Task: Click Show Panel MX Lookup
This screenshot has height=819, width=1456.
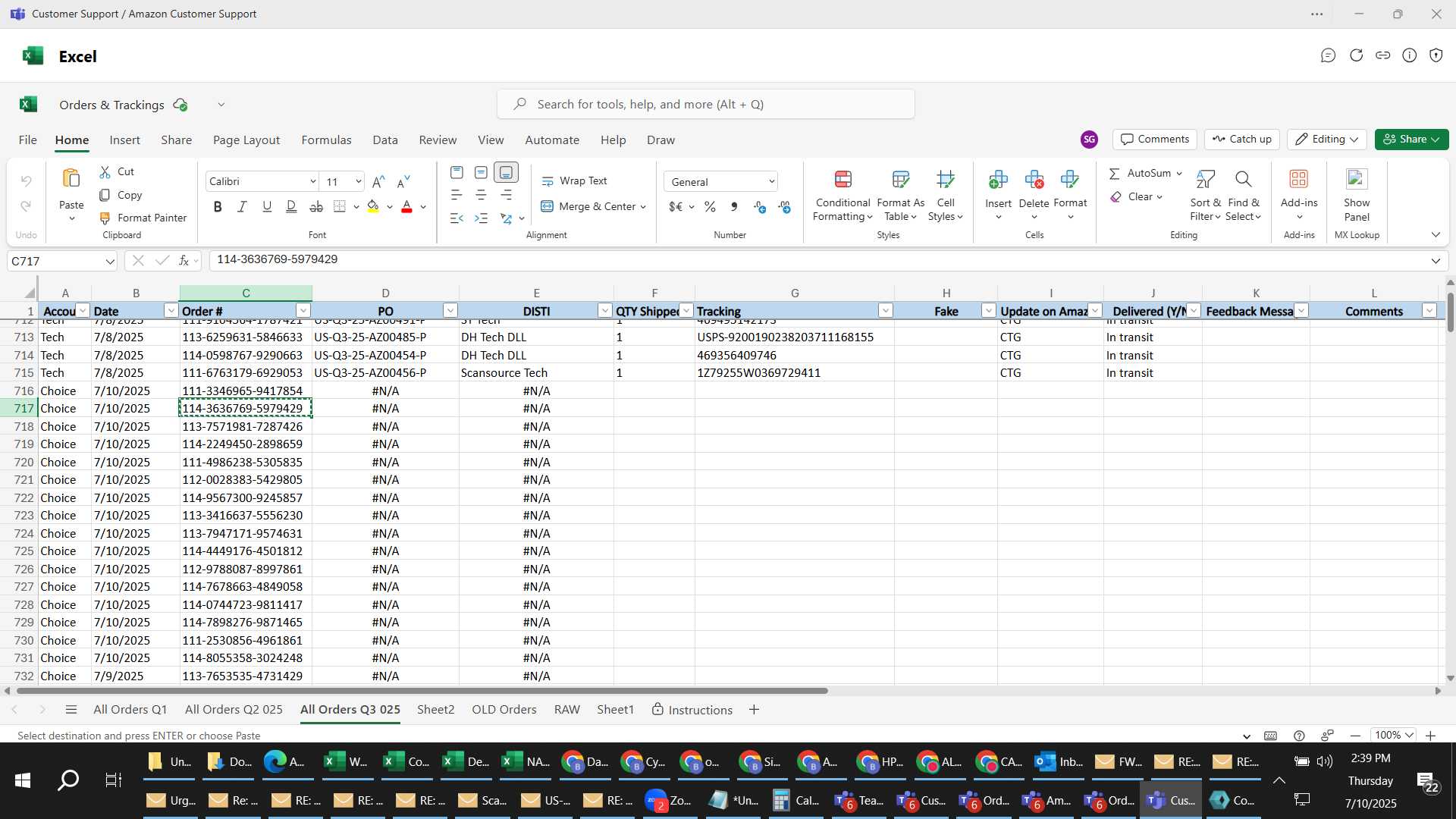Action: pos(1357,196)
